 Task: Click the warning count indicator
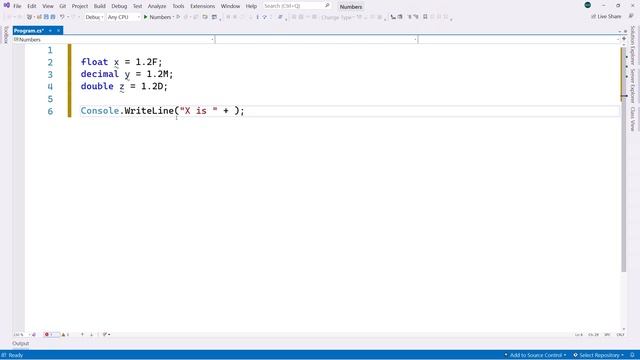pyautogui.click(x=65, y=335)
